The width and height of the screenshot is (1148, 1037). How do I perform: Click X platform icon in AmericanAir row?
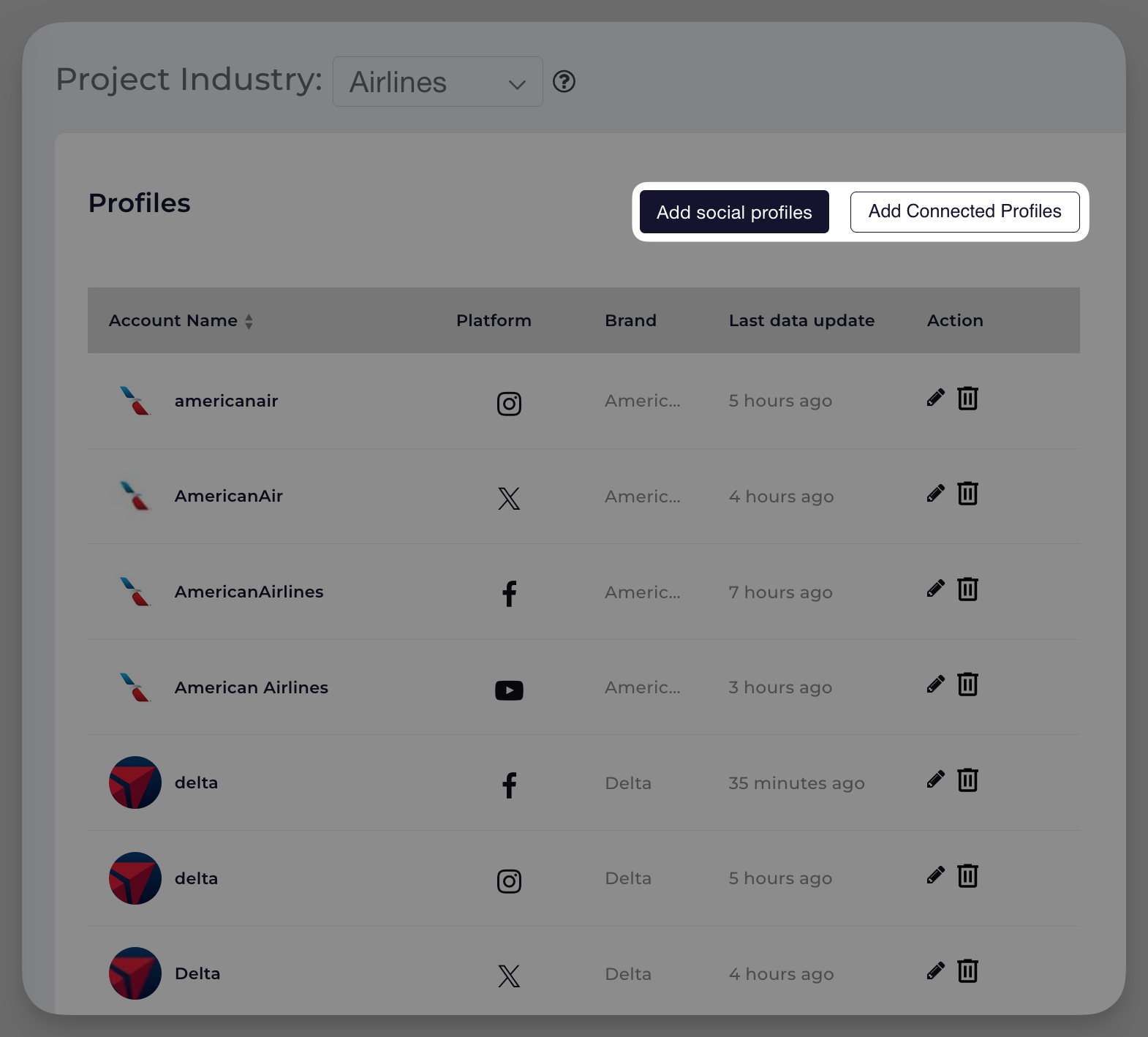(509, 499)
